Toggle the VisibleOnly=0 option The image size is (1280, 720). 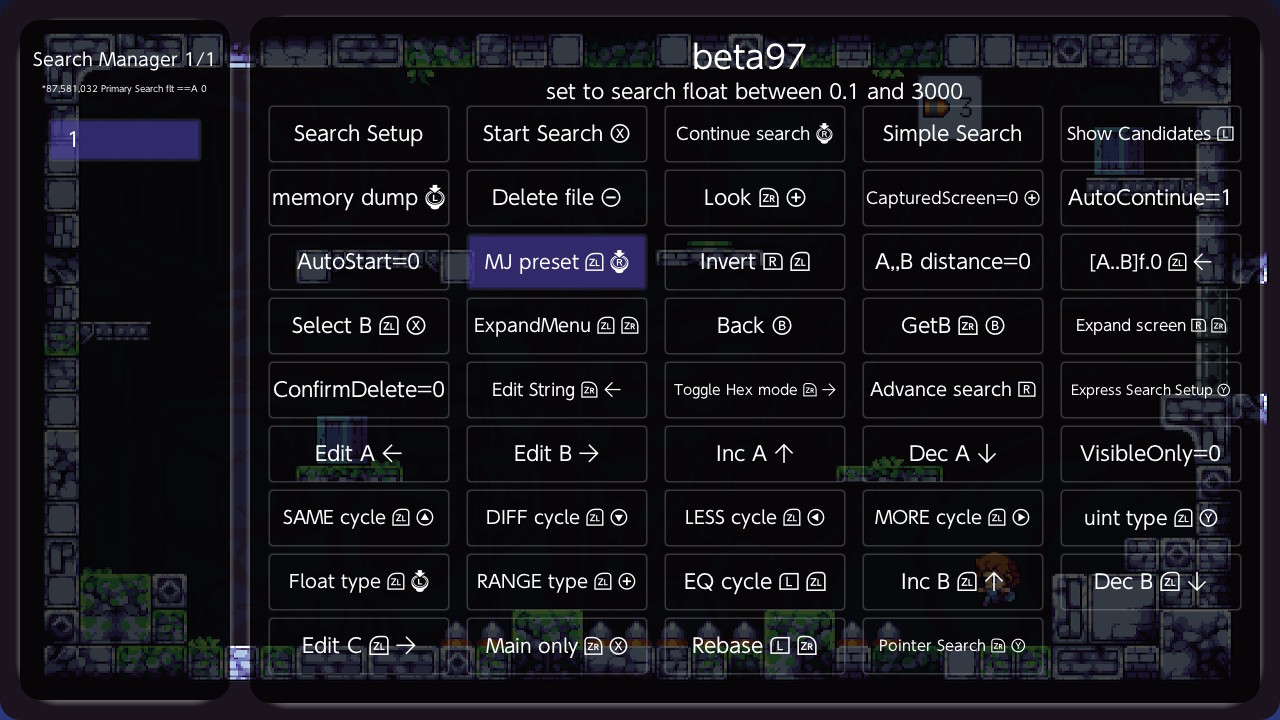tap(1150, 454)
